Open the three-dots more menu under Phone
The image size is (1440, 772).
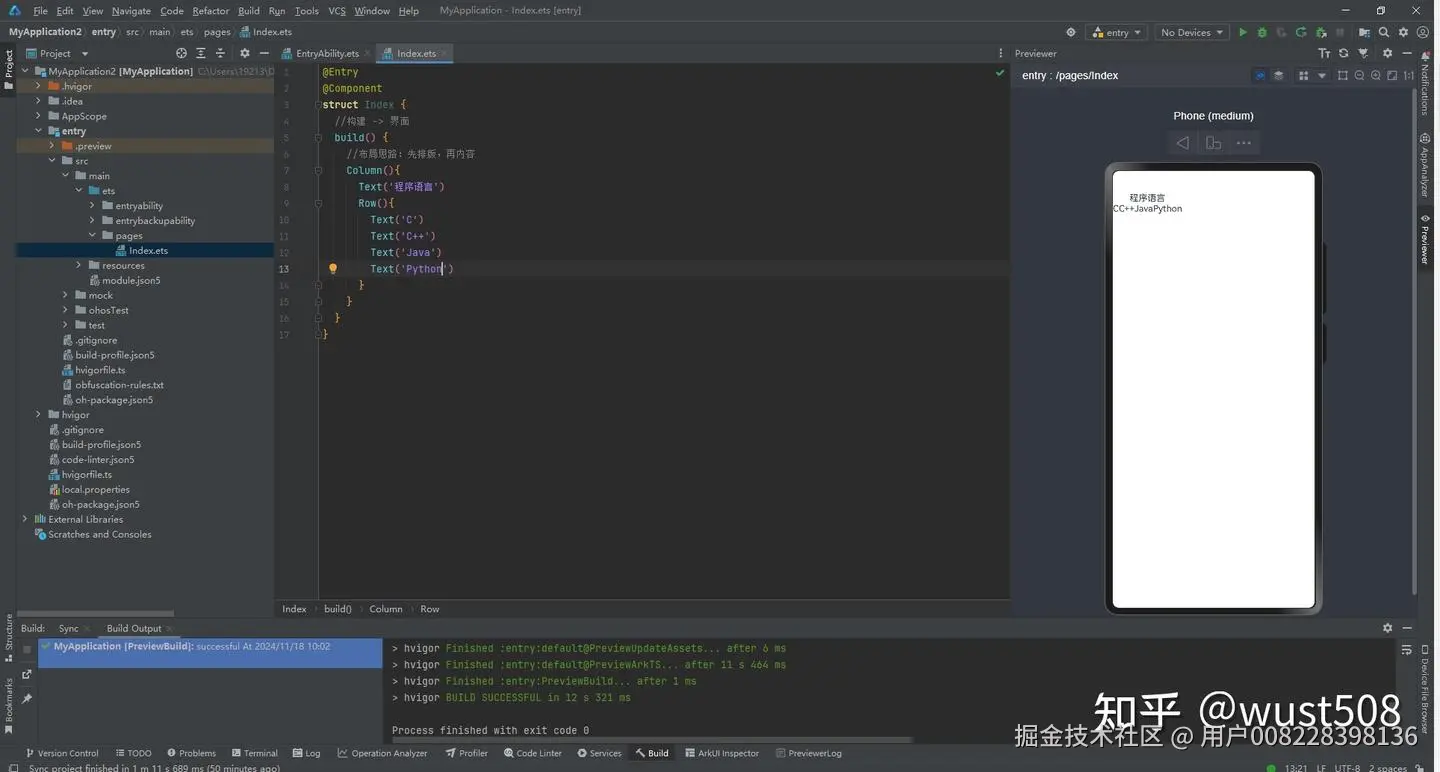1243,143
